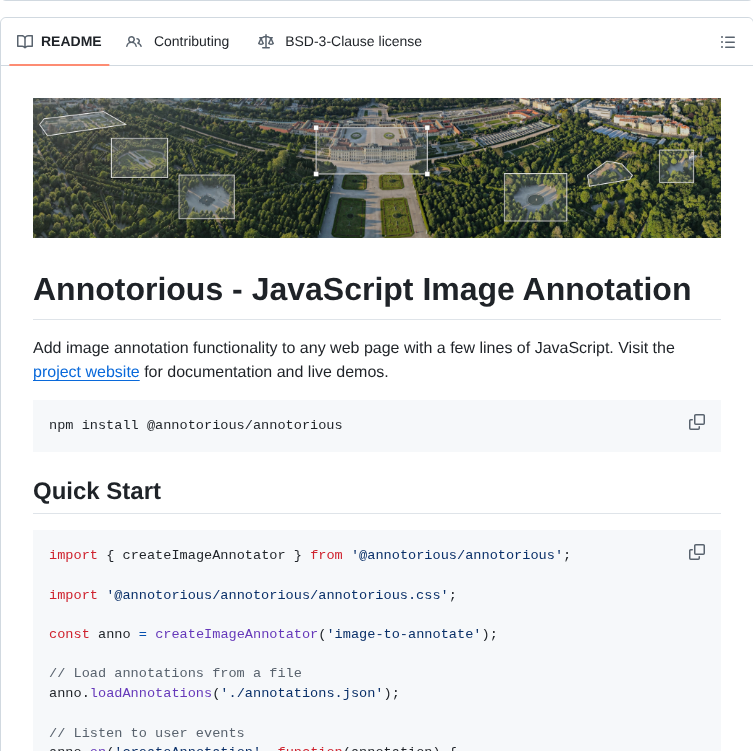
Task: Click the npm install command text
Action: pyautogui.click(x=195, y=425)
